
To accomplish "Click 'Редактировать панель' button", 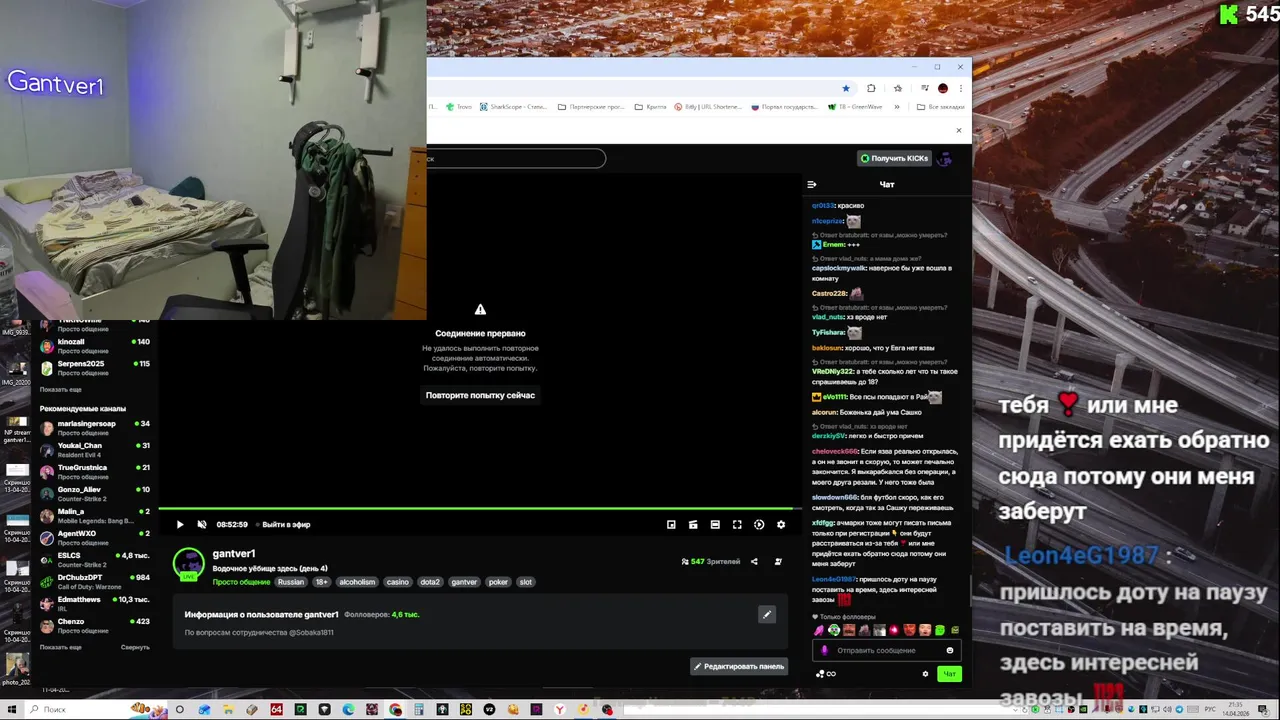I will pos(739,666).
